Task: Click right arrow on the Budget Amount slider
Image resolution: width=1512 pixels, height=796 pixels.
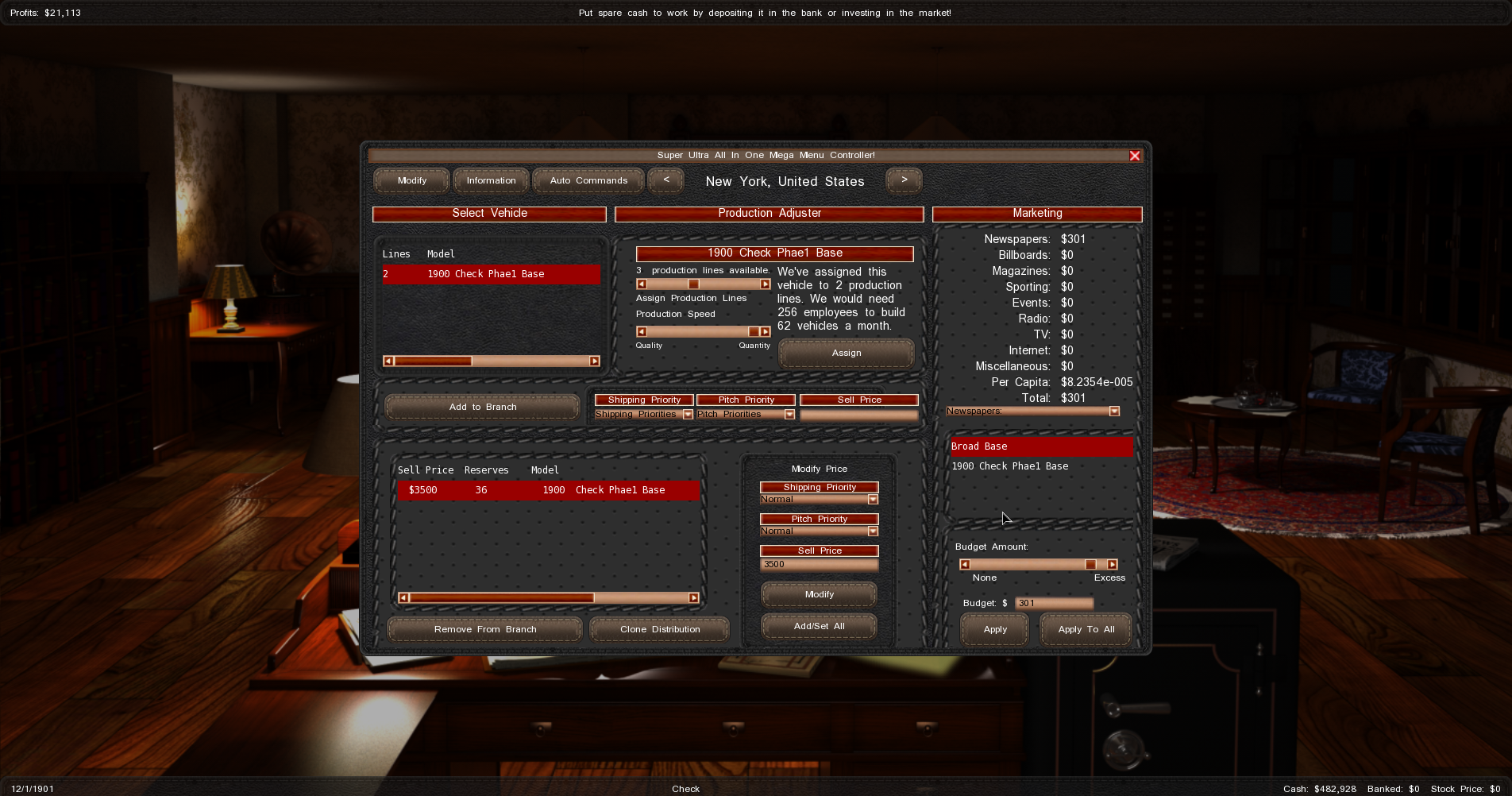Action: click(1112, 565)
